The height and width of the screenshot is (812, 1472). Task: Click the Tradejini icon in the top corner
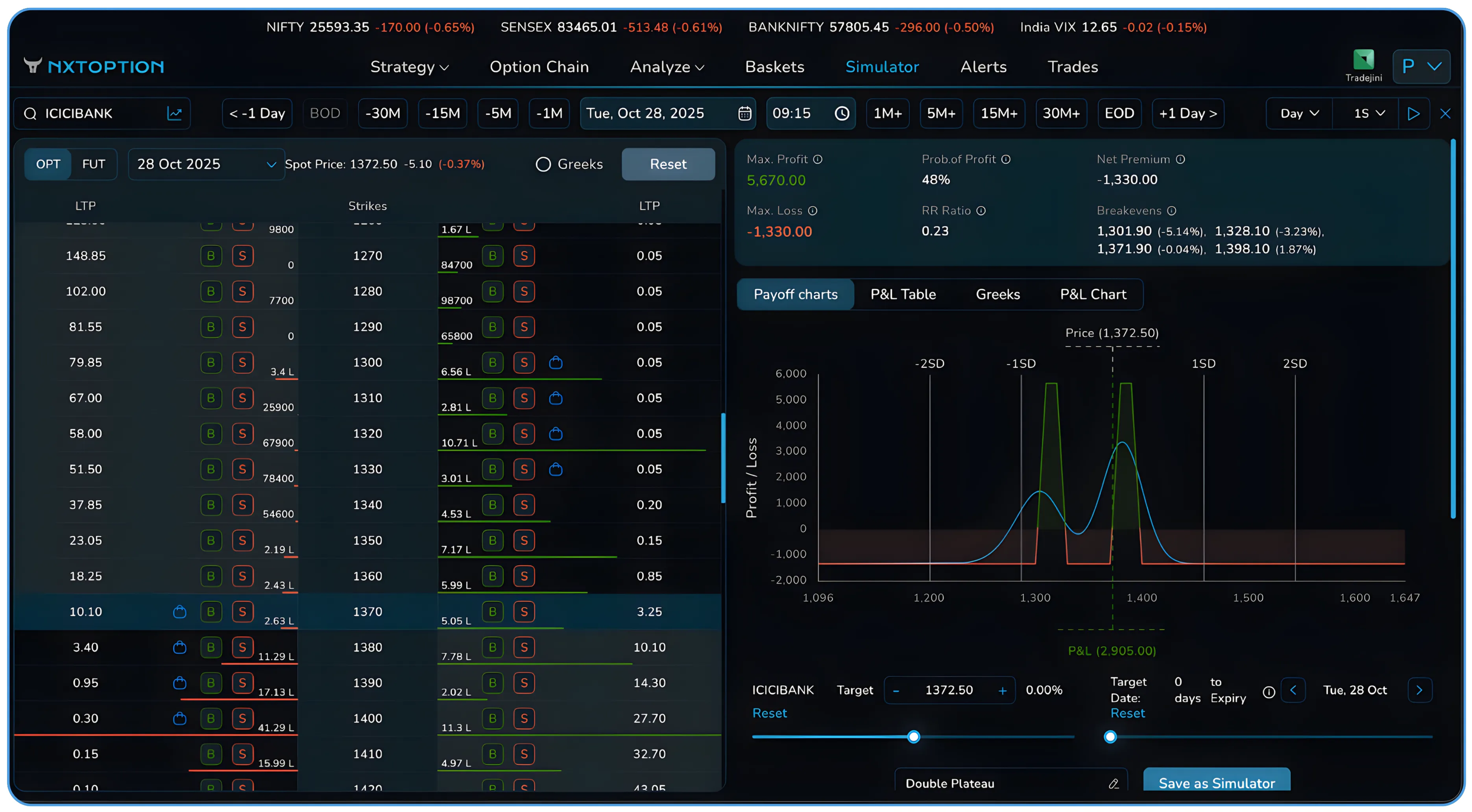tap(1363, 59)
